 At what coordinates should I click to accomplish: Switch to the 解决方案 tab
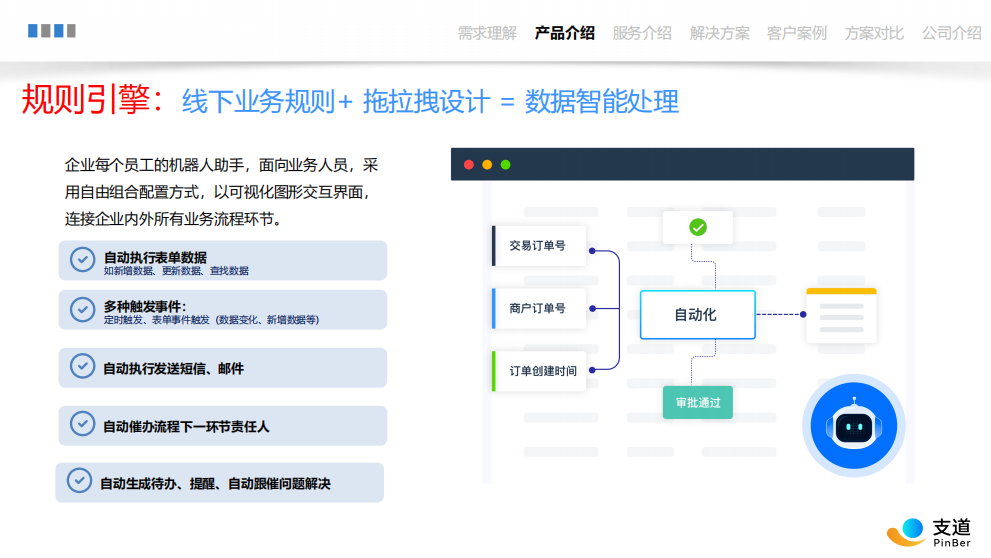point(719,33)
